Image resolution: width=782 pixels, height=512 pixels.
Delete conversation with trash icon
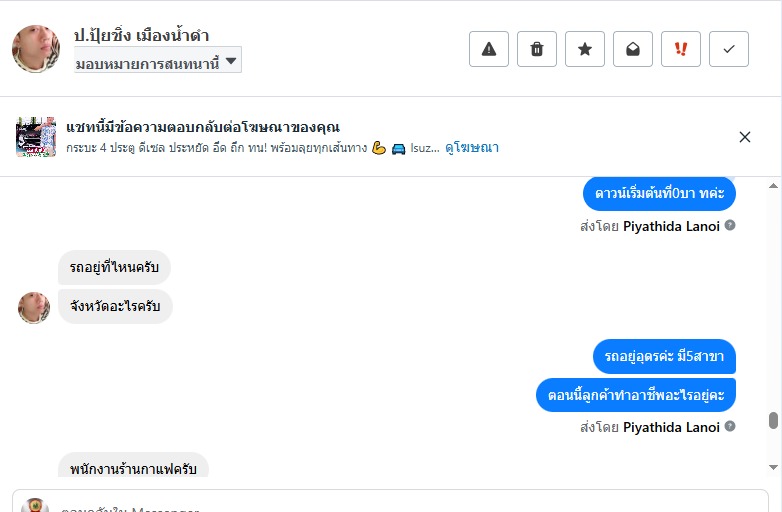pyautogui.click(x=537, y=49)
